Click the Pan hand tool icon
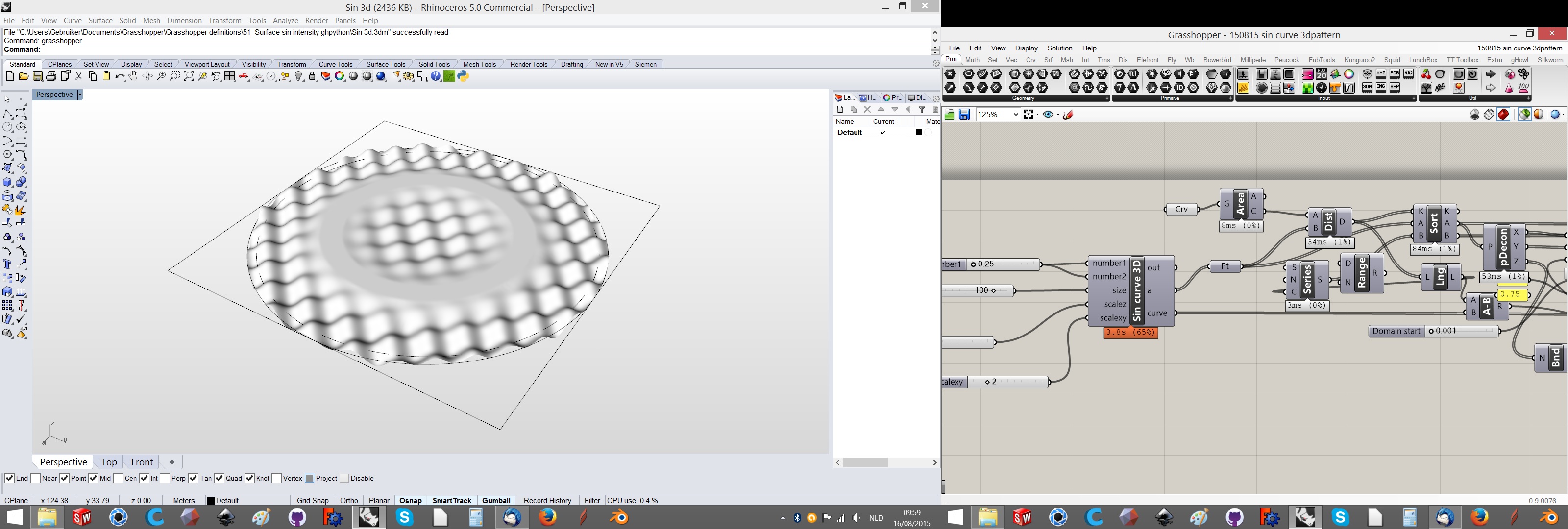 [133, 77]
